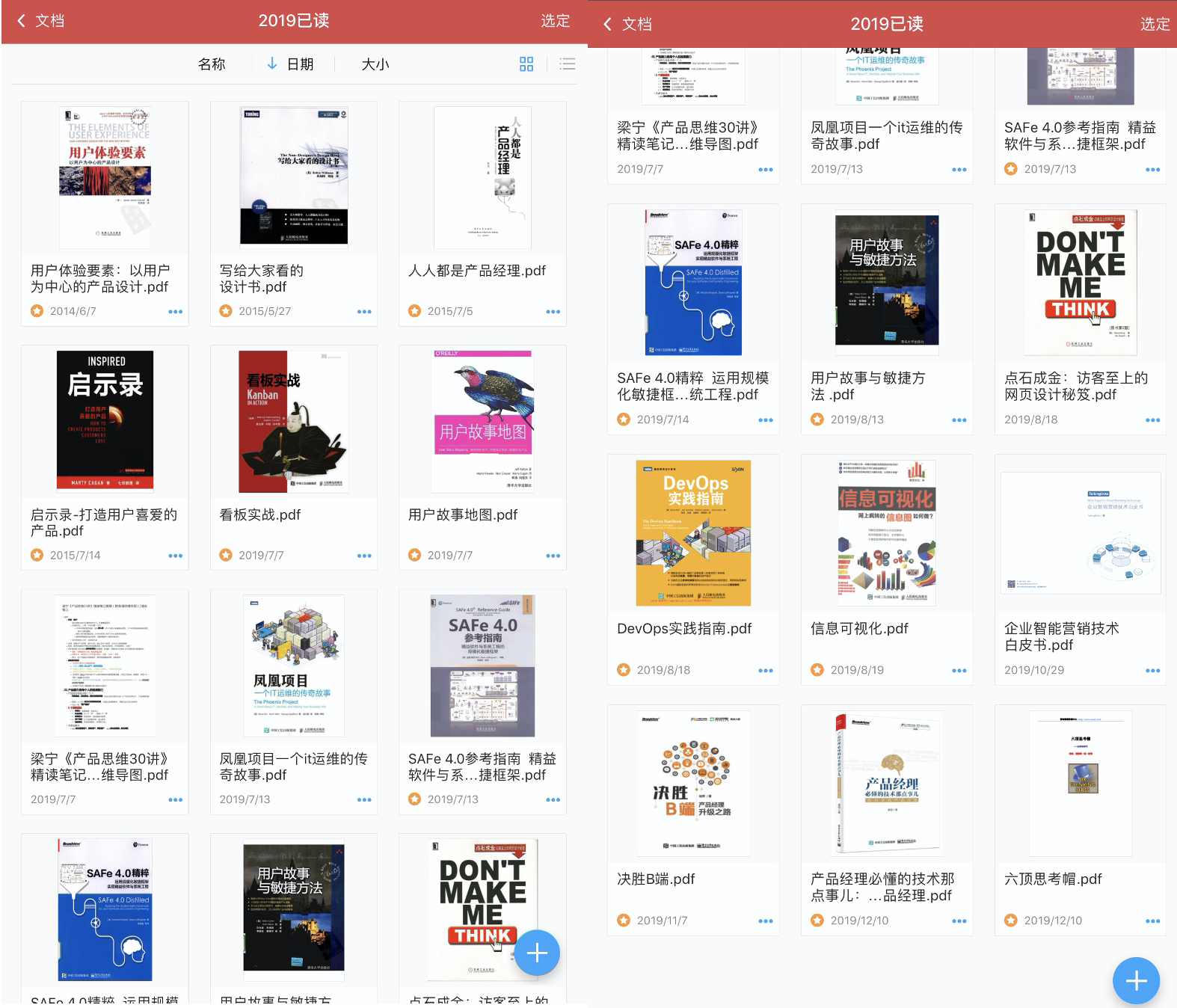Go back via chevron in left screen header
The height and width of the screenshot is (1008, 1177).
click(21, 21)
